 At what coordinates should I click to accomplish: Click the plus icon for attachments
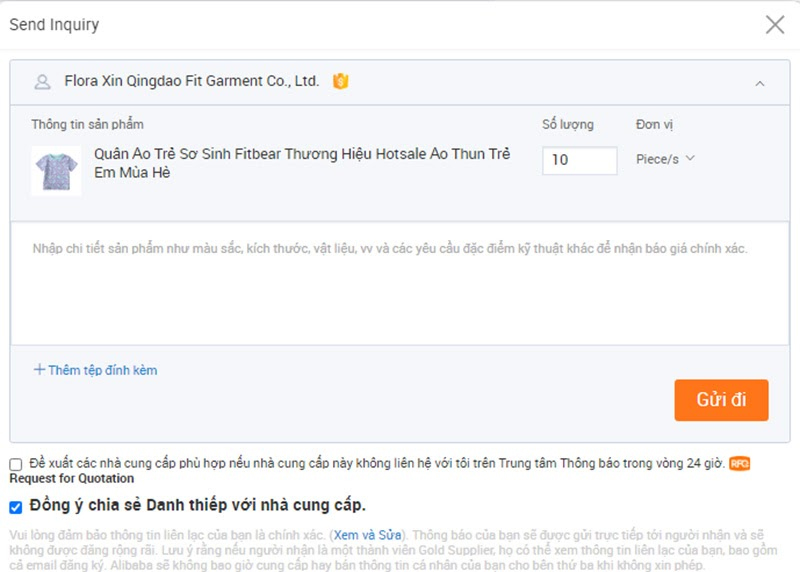point(39,369)
